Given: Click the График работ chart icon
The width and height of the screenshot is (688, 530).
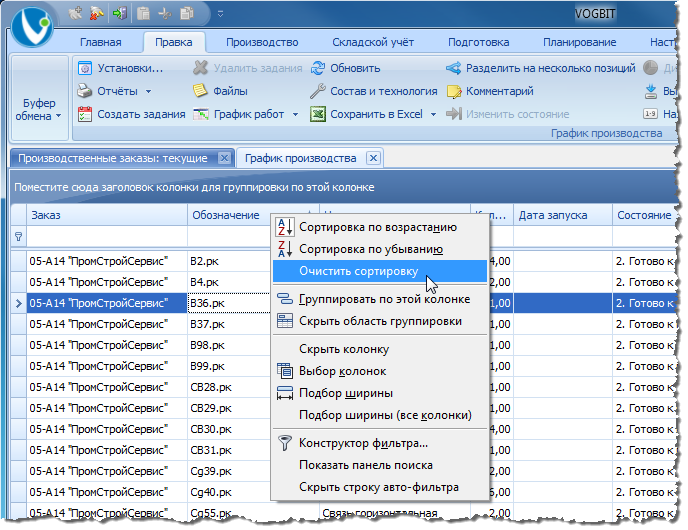Looking at the screenshot, I should pos(201,115).
